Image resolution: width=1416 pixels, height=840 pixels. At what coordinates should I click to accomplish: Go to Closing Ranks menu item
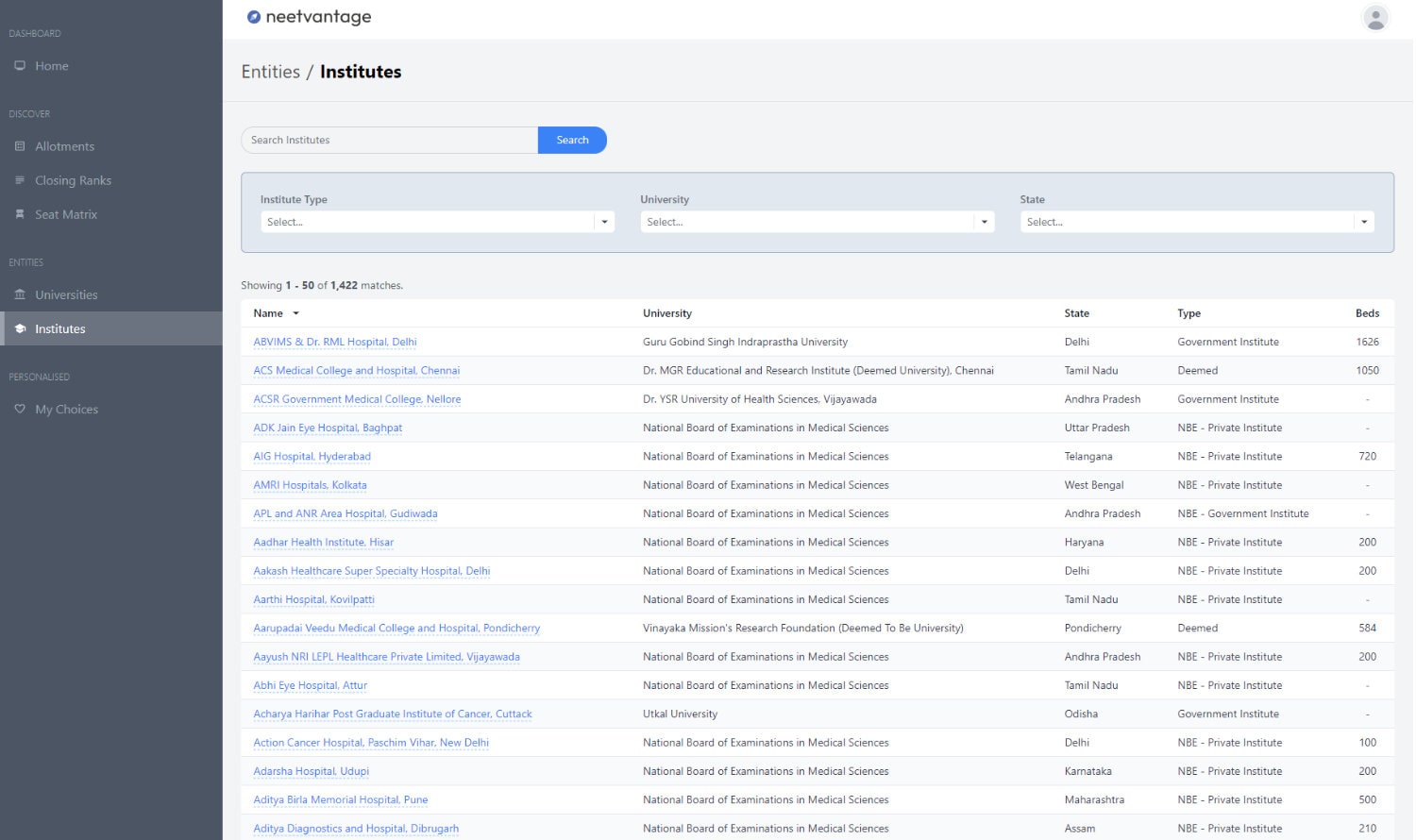(73, 180)
